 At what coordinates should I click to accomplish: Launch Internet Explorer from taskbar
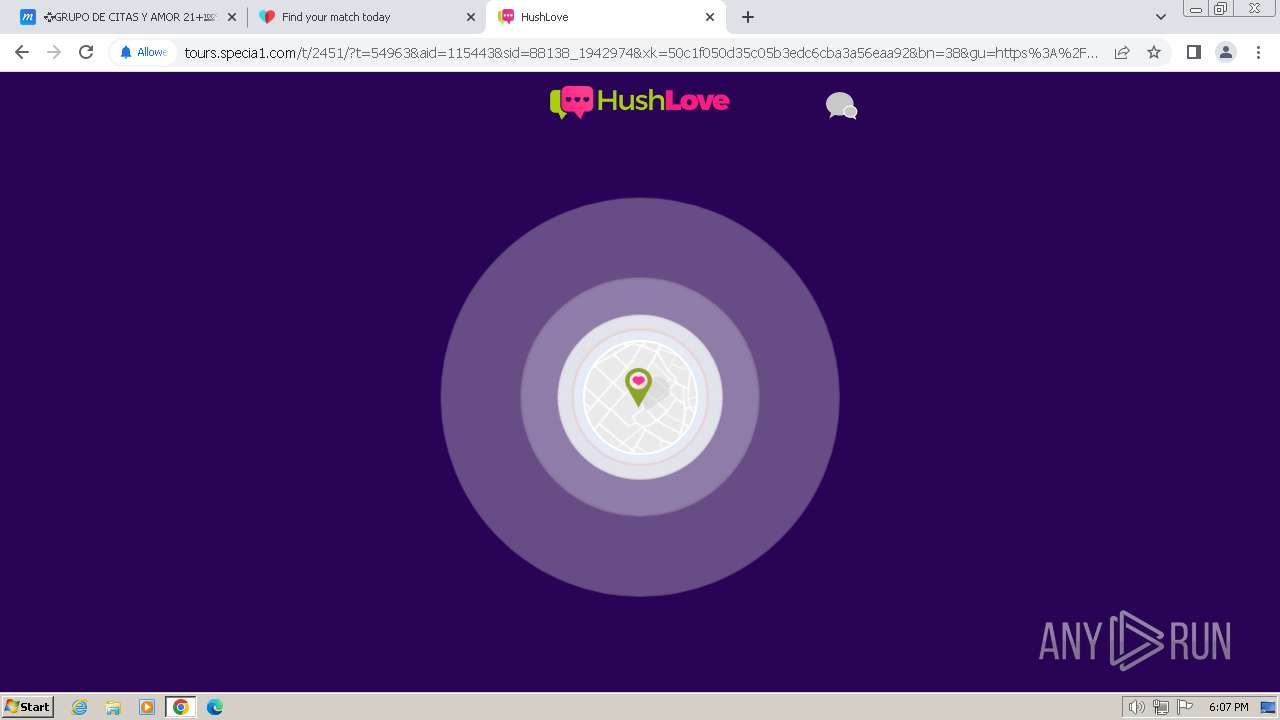[80, 707]
